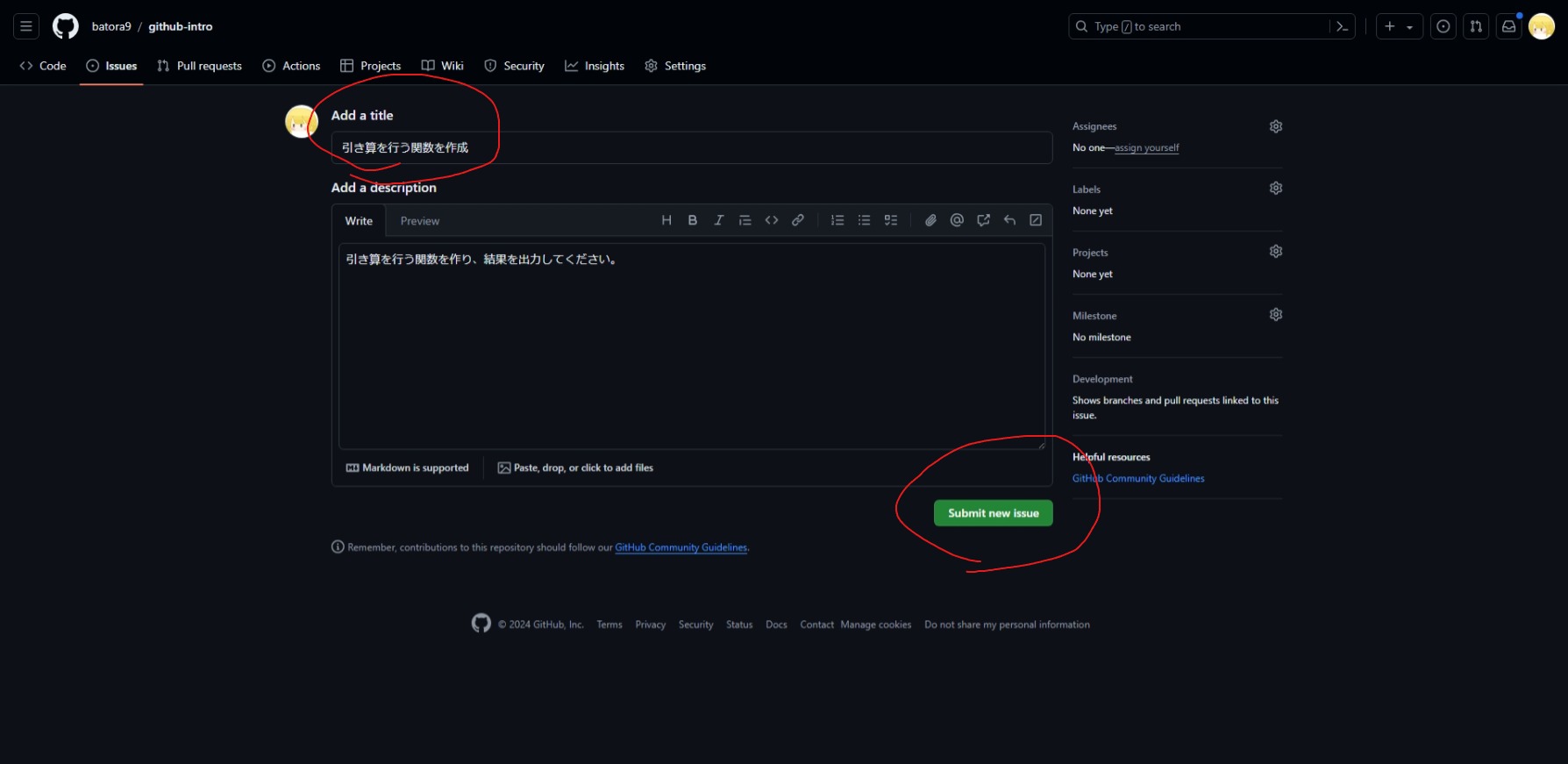Toggle italic text formatting icon
Image resolution: width=1568 pixels, height=764 pixels.
pyautogui.click(x=719, y=220)
